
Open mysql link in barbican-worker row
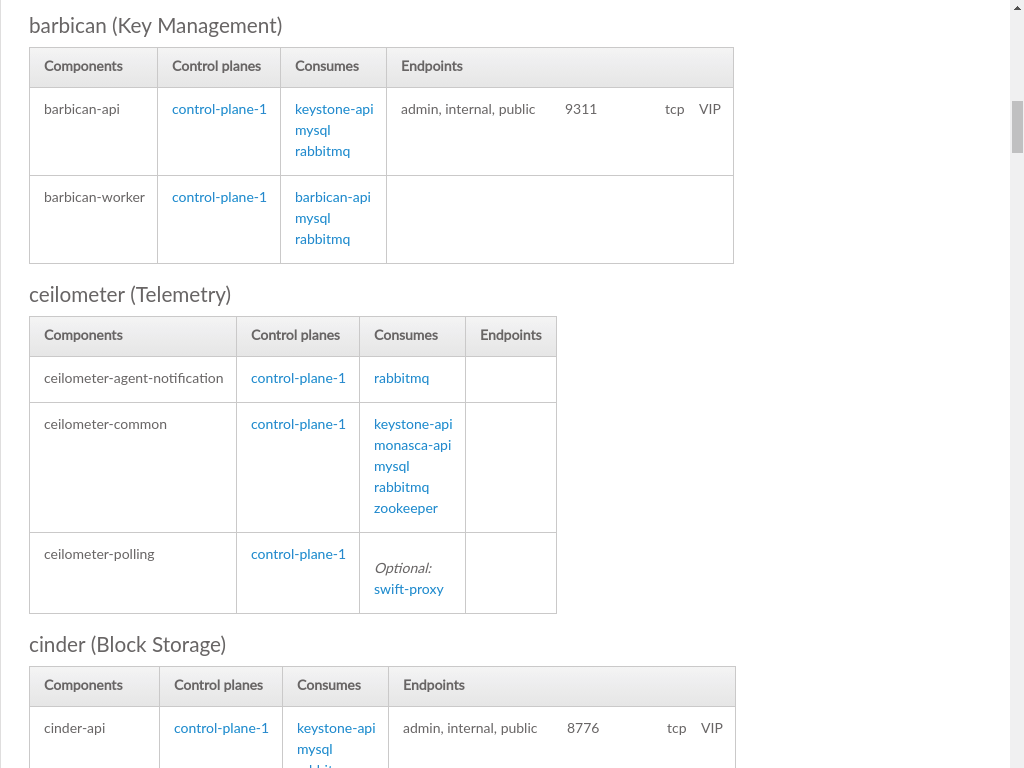pos(312,218)
